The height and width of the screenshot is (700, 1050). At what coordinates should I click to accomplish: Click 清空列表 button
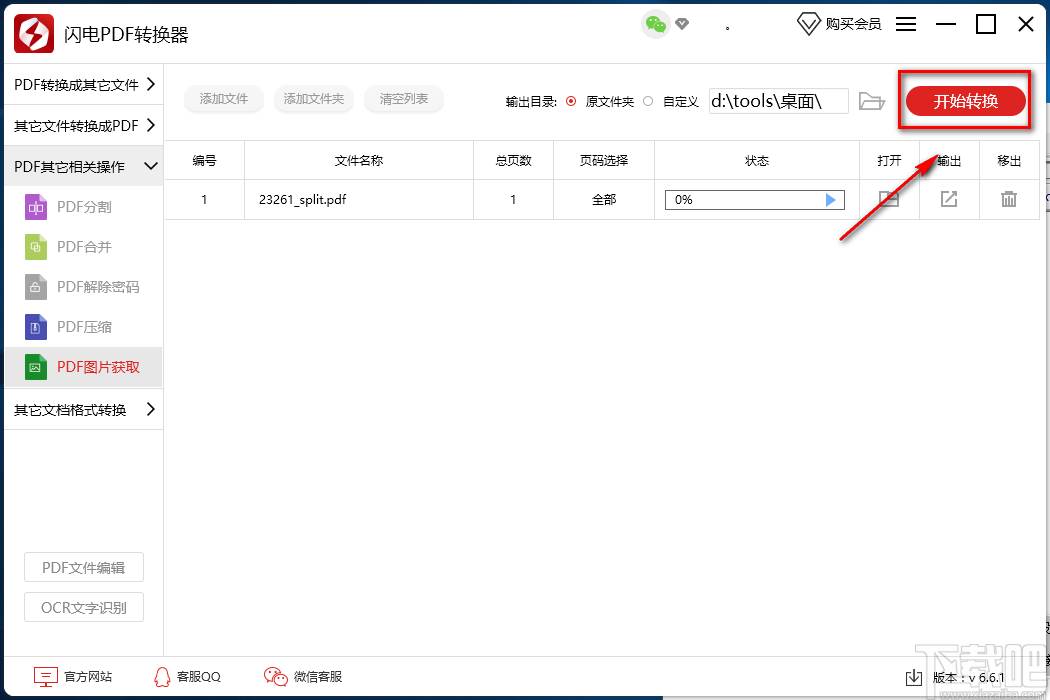404,99
